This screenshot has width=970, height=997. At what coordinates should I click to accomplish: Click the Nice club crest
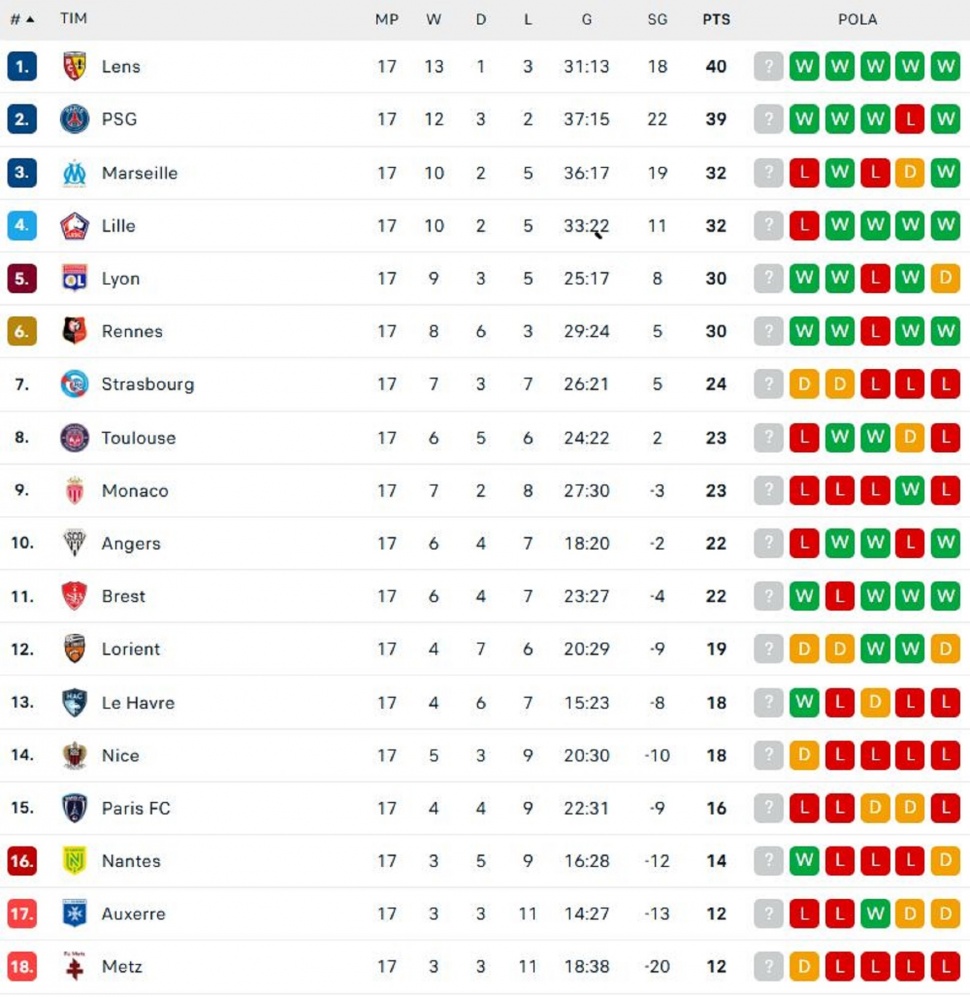point(72,755)
